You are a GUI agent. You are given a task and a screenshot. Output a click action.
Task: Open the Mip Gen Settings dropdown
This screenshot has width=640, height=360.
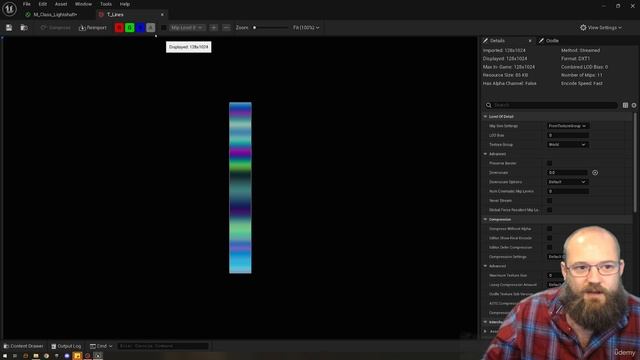568,126
